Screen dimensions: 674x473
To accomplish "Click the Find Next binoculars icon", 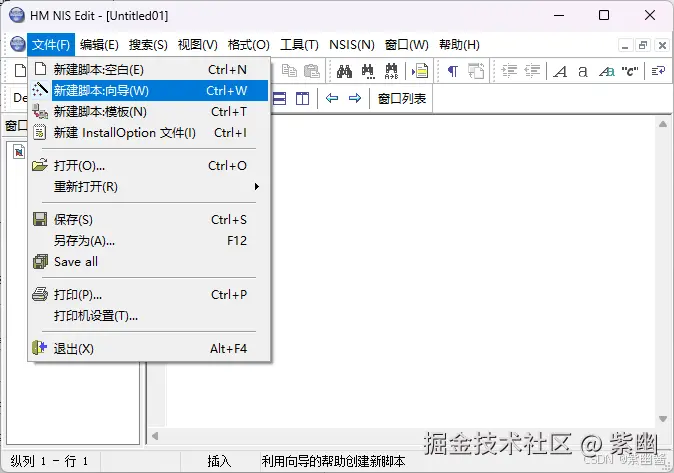I will pyautogui.click(x=368, y=71).
